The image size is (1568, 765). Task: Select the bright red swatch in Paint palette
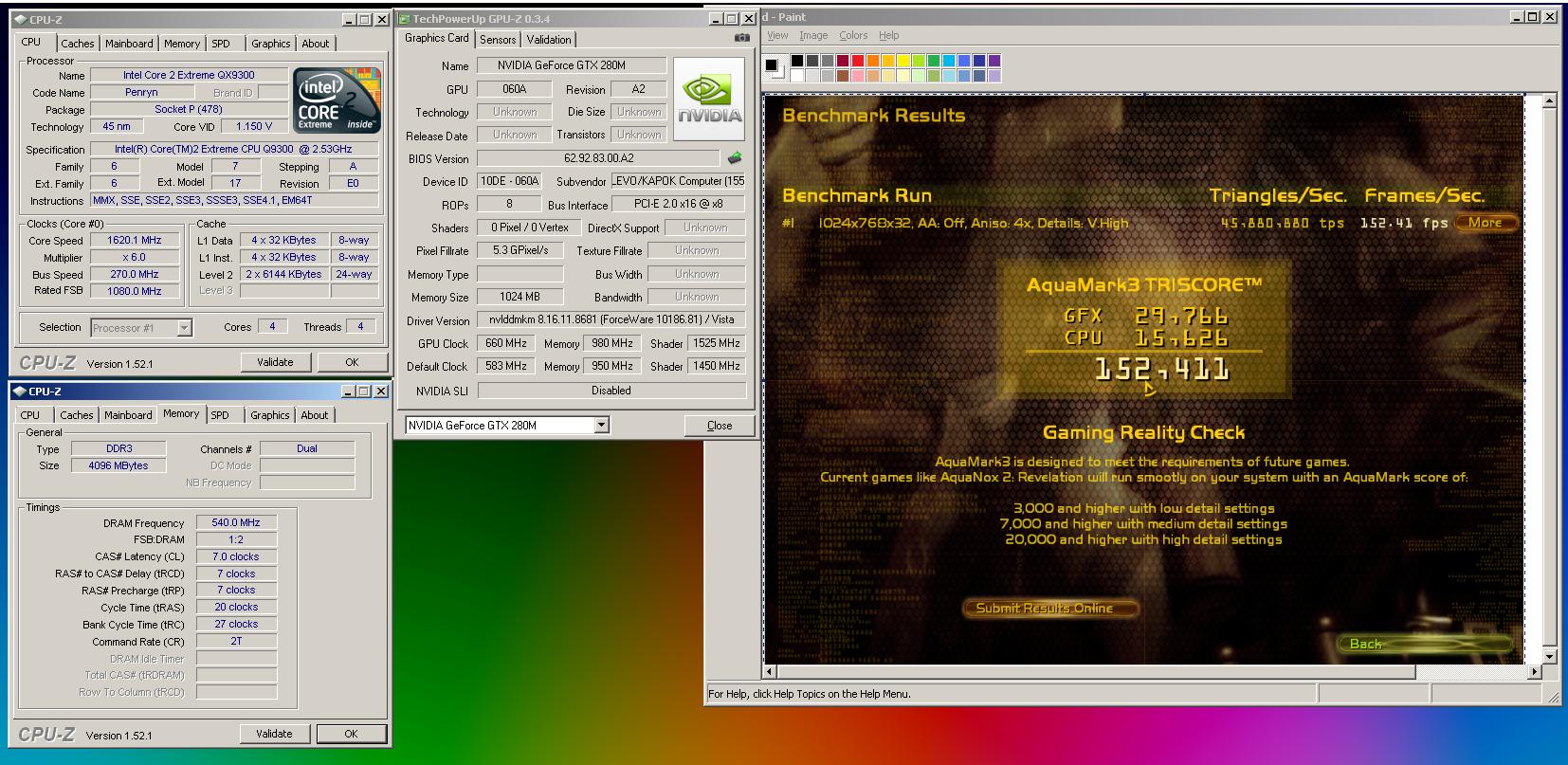click(858, 61)
